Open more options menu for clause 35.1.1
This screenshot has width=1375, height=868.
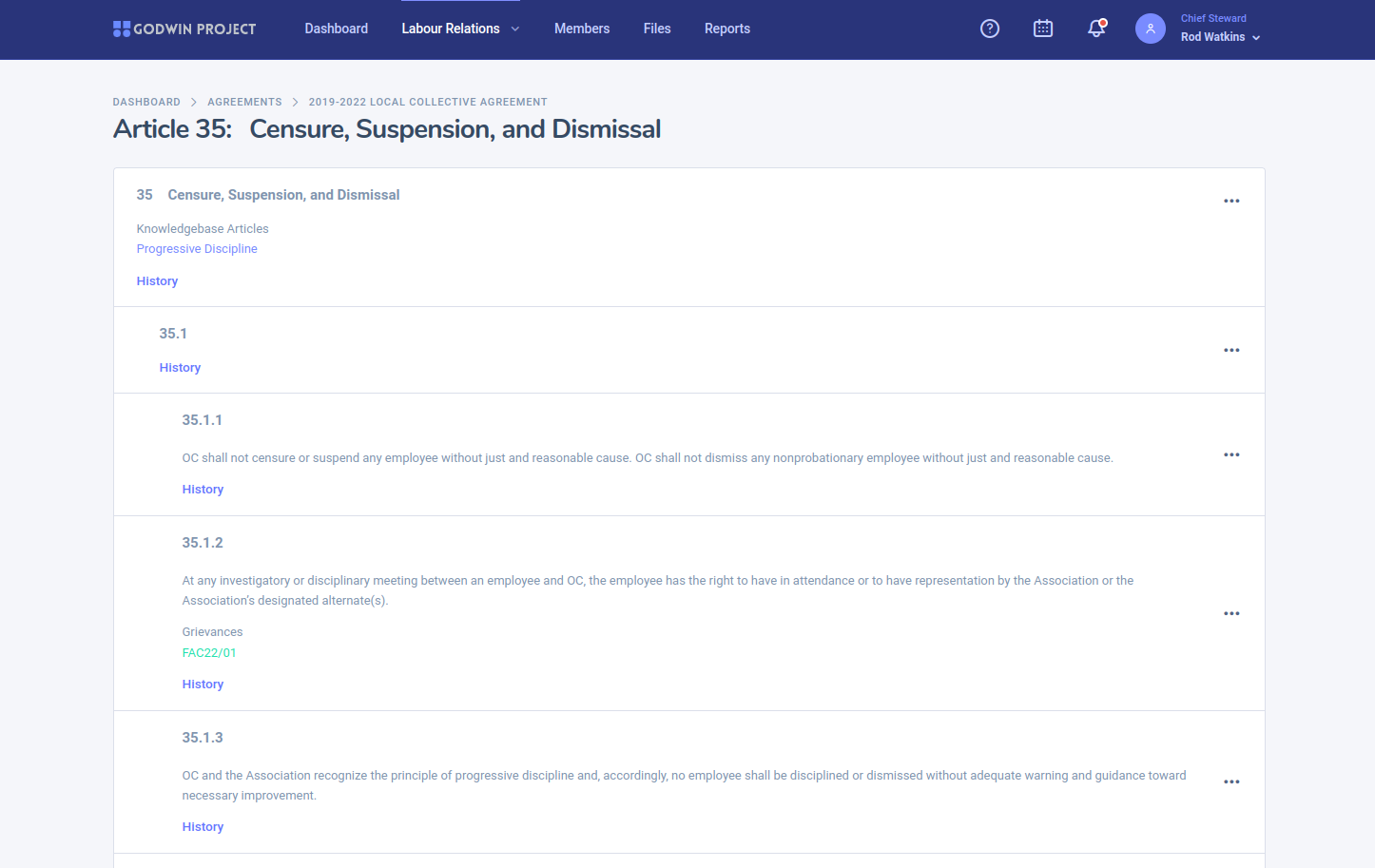1231,454
